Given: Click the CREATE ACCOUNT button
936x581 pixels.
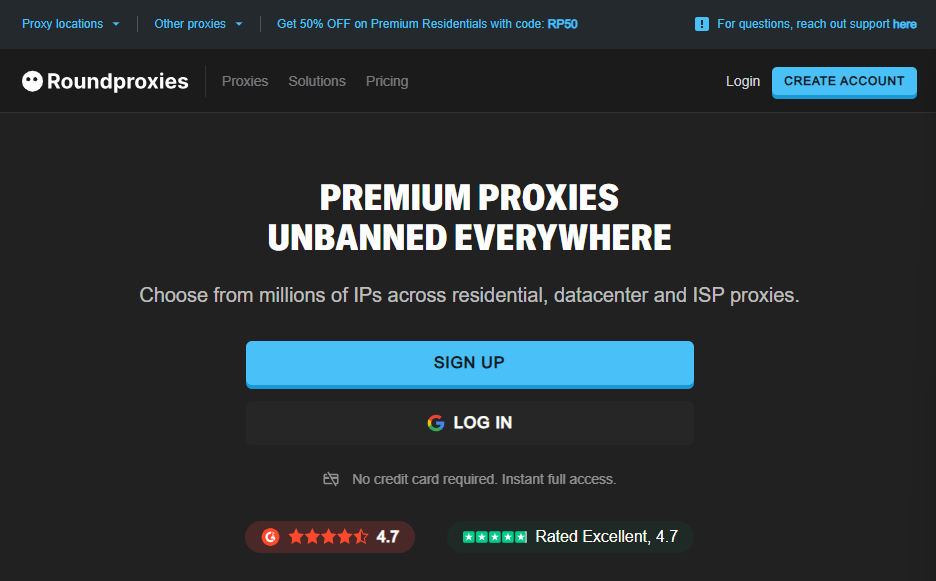Looking at the screenshot, I should coord(844,83).
